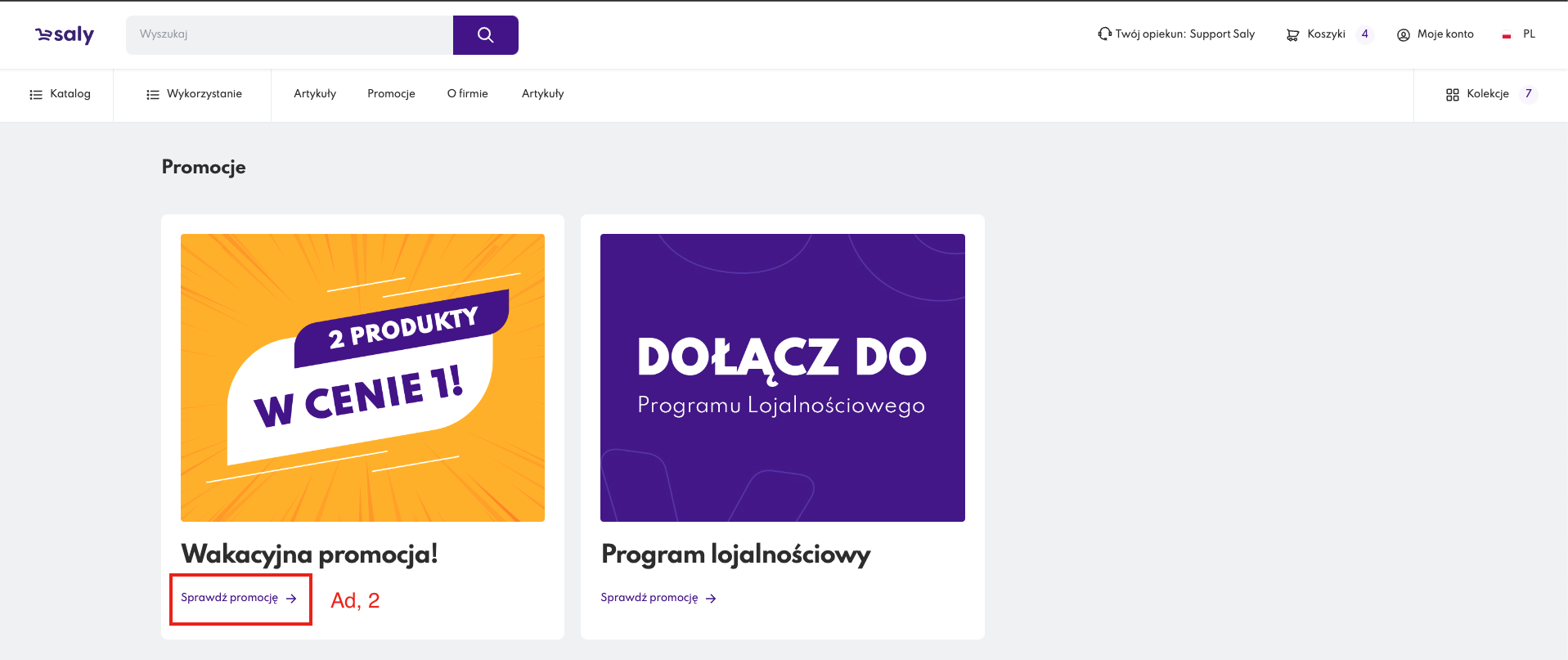Open the Promocje menu item
This screenshot has height=660, width=1568.
[x=391, y=94]
